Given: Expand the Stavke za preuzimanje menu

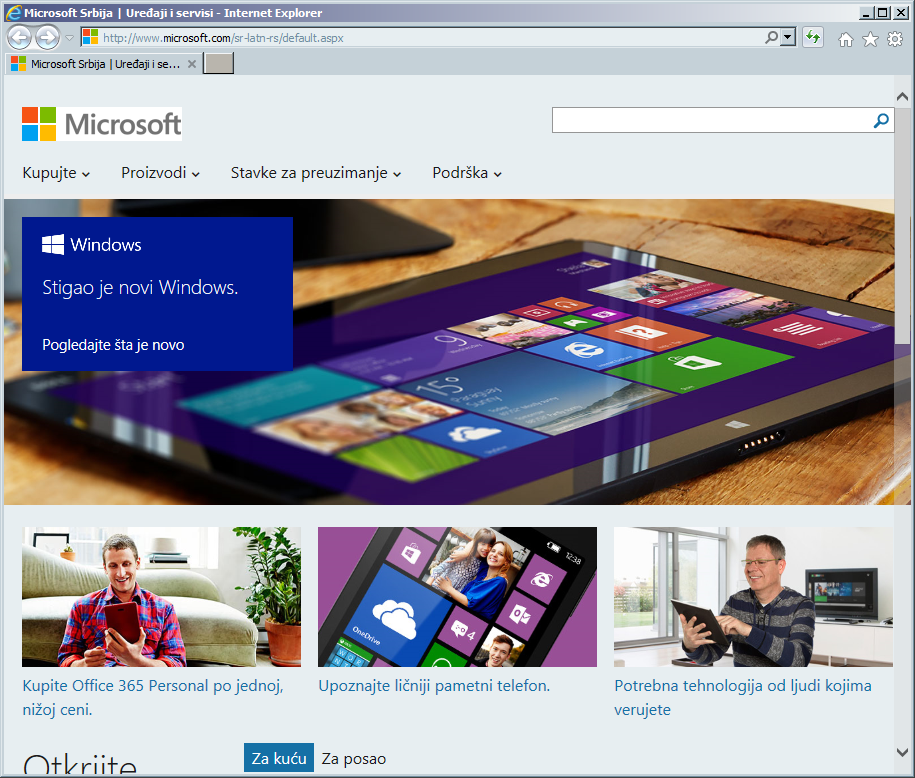Looking at the screenshot, I should (316, 173).
